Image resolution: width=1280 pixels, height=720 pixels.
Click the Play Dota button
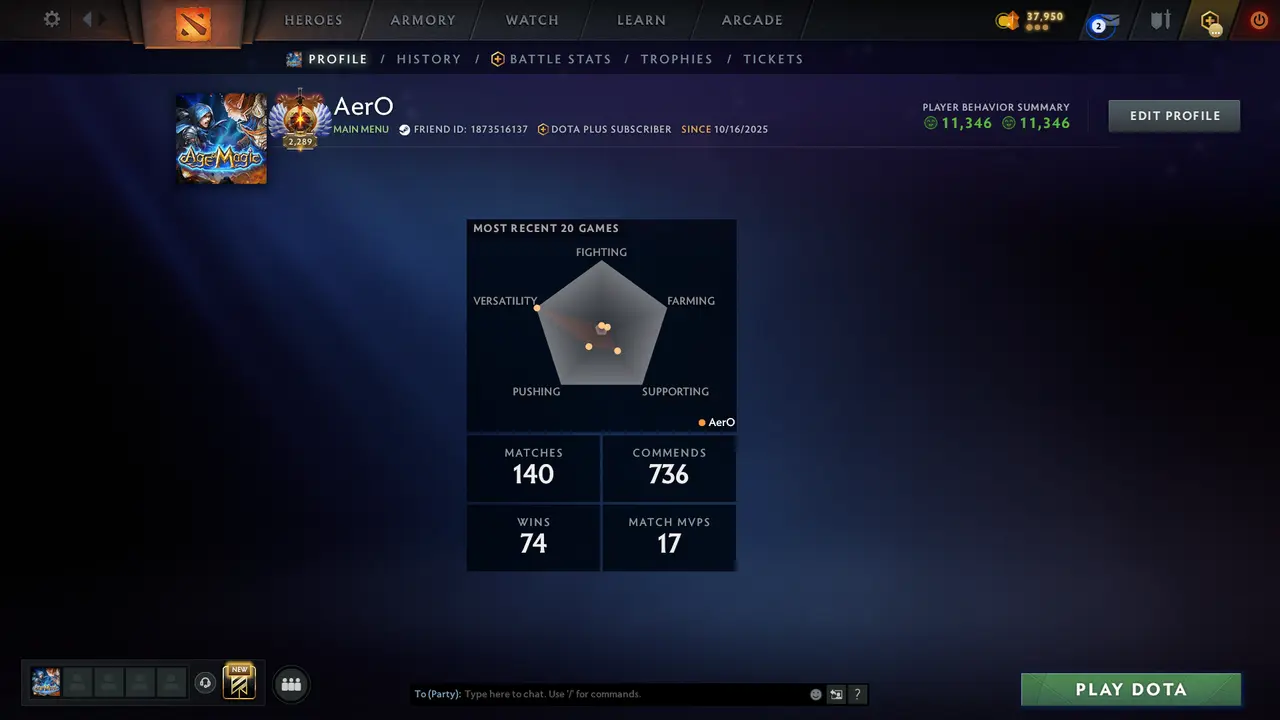(x=1131, y=689)
